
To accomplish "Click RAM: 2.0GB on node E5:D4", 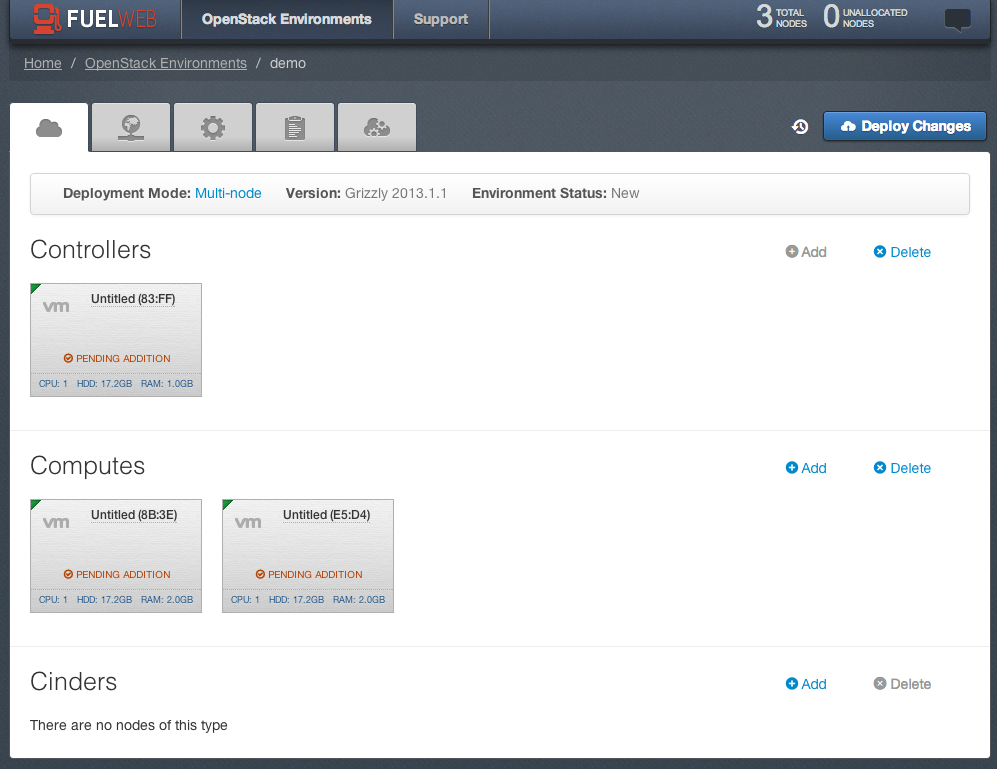I will [359, 600].
